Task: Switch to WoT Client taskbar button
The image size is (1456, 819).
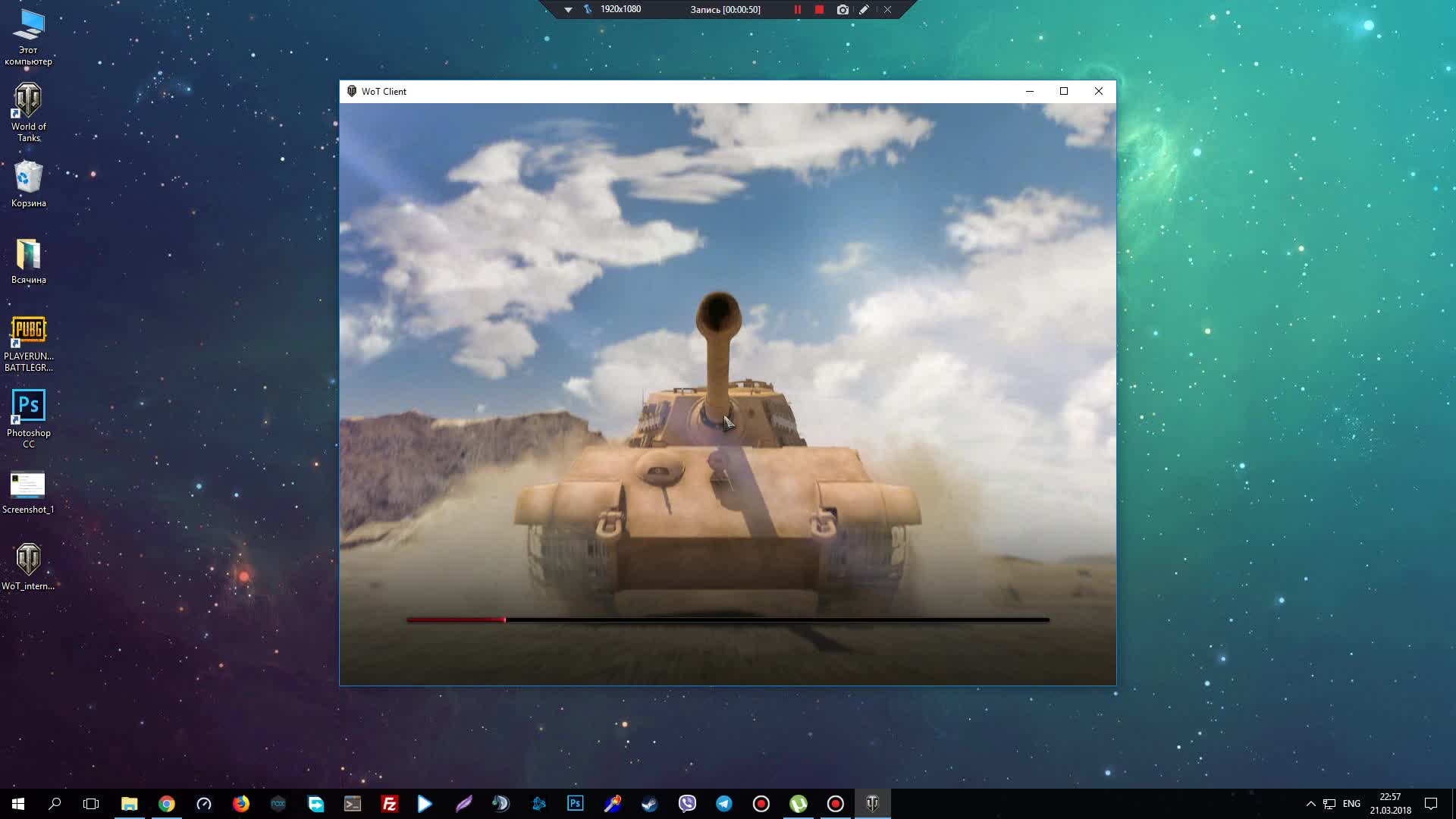Action: [x=873, y=804]
